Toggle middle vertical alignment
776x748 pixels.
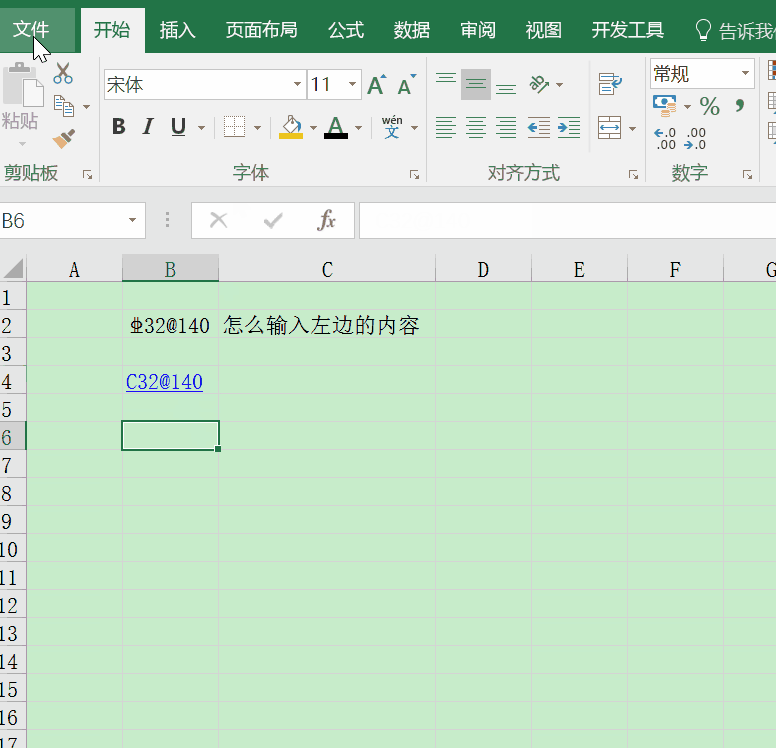coord(476,84)
